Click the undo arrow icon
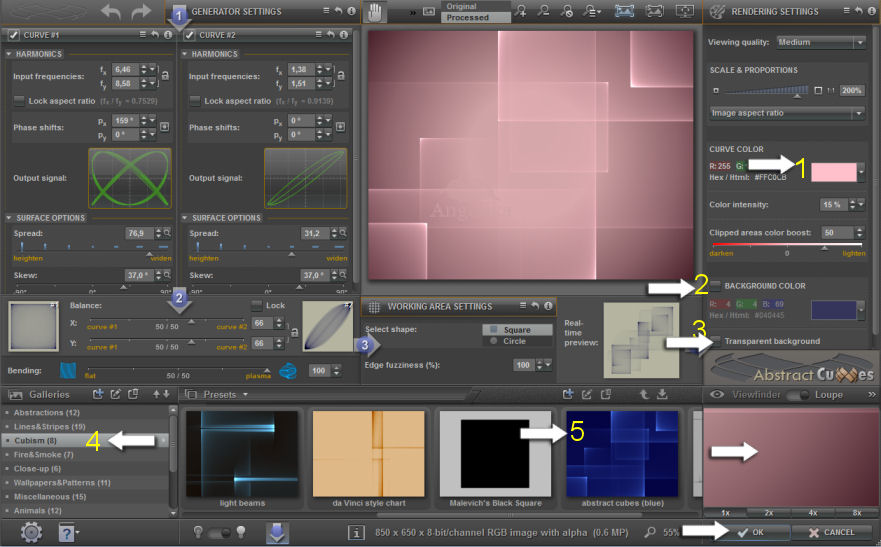Image resolution: width=881 pixels, height=547 pixels. pos(110,12)
